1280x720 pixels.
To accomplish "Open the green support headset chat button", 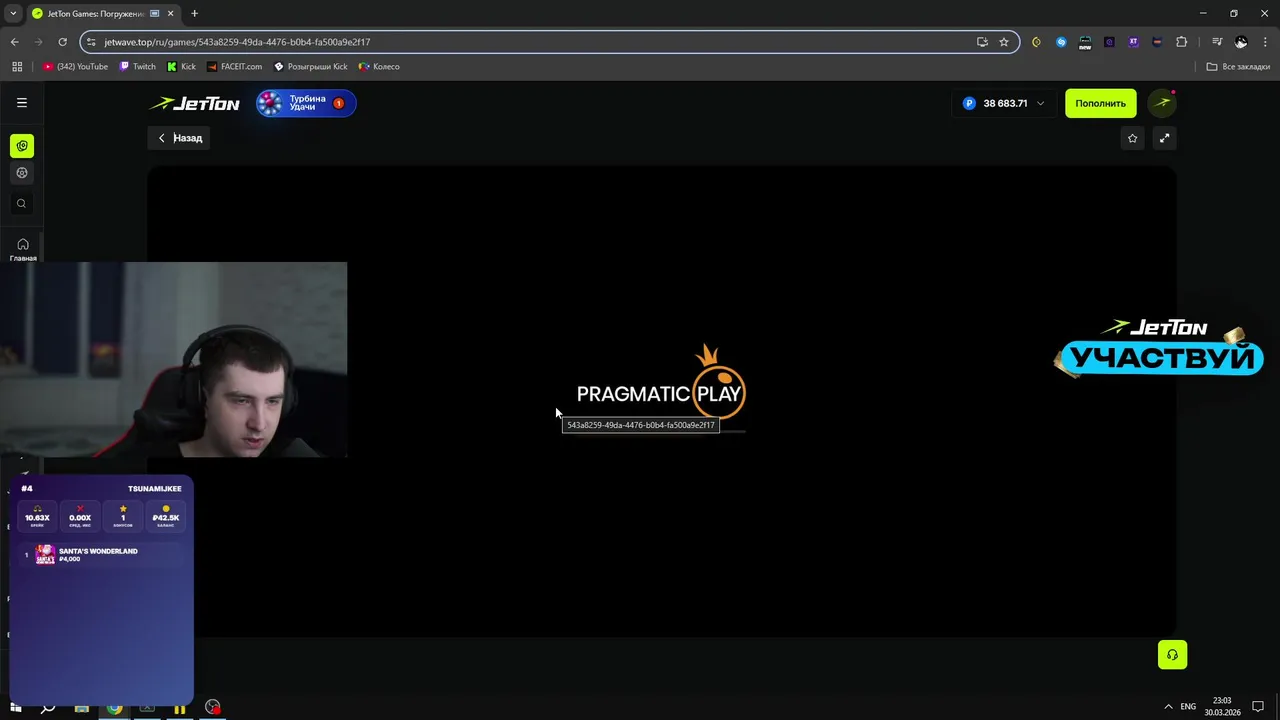I will click(x=1172, y=655).
